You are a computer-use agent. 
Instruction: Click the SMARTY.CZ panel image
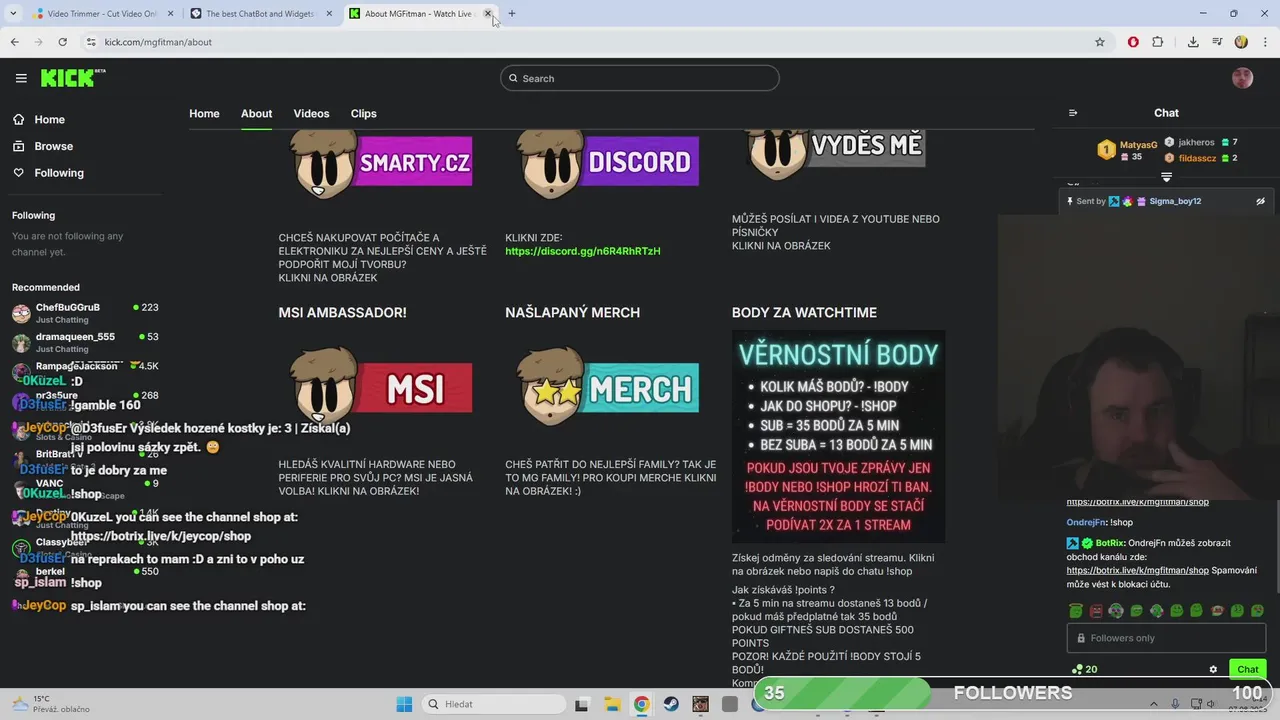[381, 163]
